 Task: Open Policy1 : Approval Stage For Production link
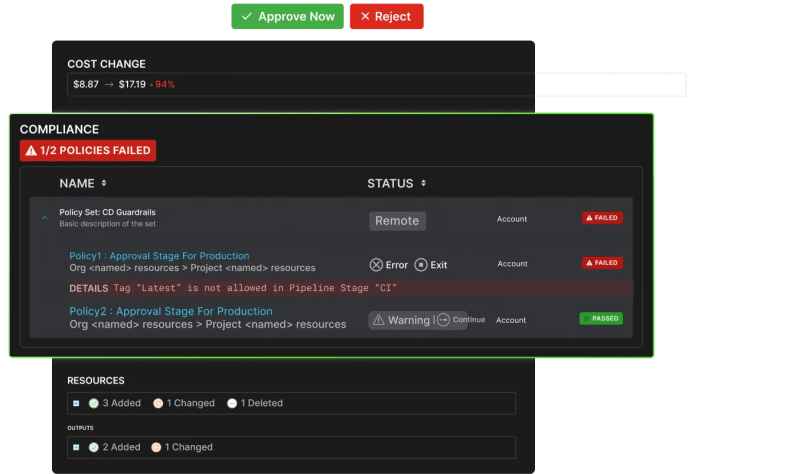[x=159, y=256]
